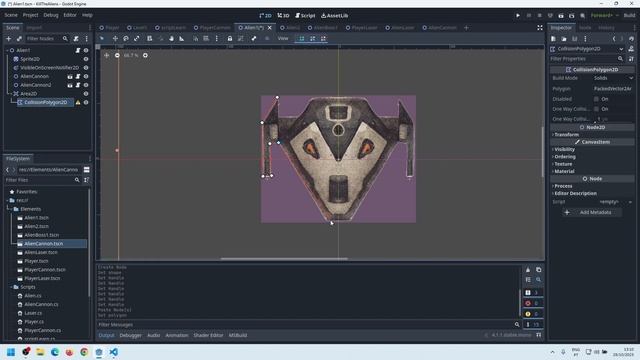Open the Project menu
This screenshot has width=640, height=360.
point(30,15)
